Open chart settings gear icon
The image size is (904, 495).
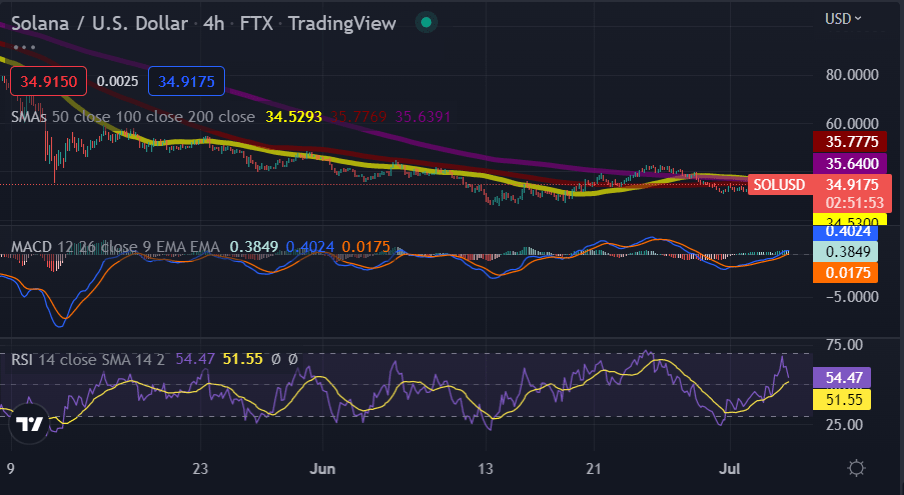point(856,468)
